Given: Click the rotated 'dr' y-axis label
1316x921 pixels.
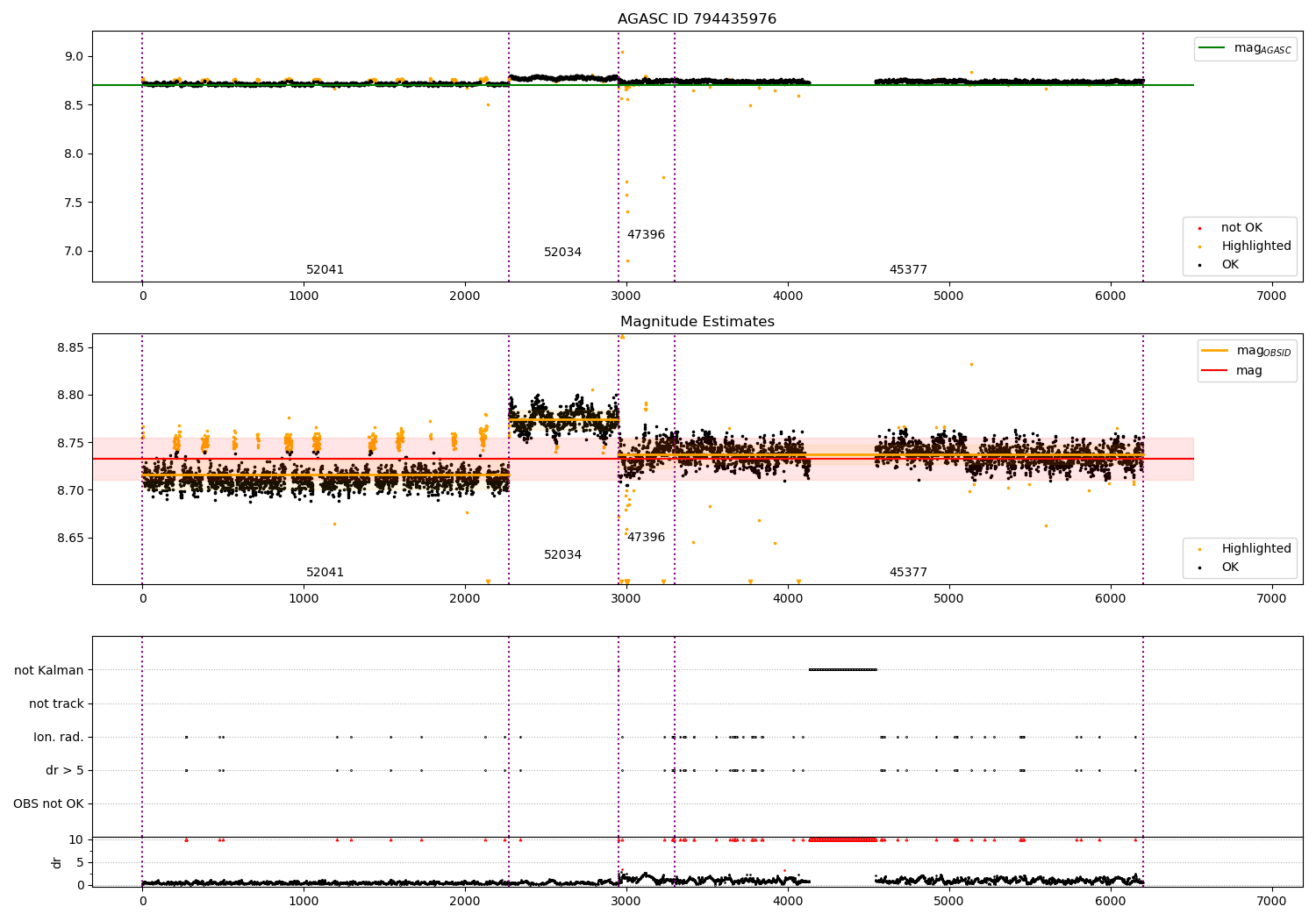Looking at the screenshot, I should tap(57, 862).
